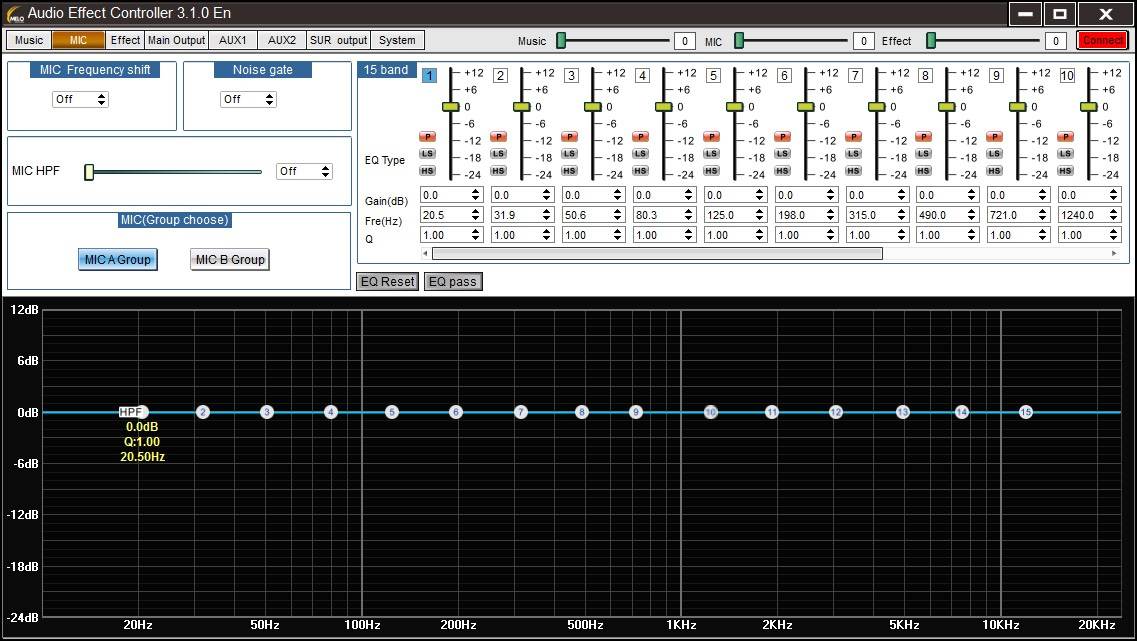Activate the band 4 number box

pos(642,75)
